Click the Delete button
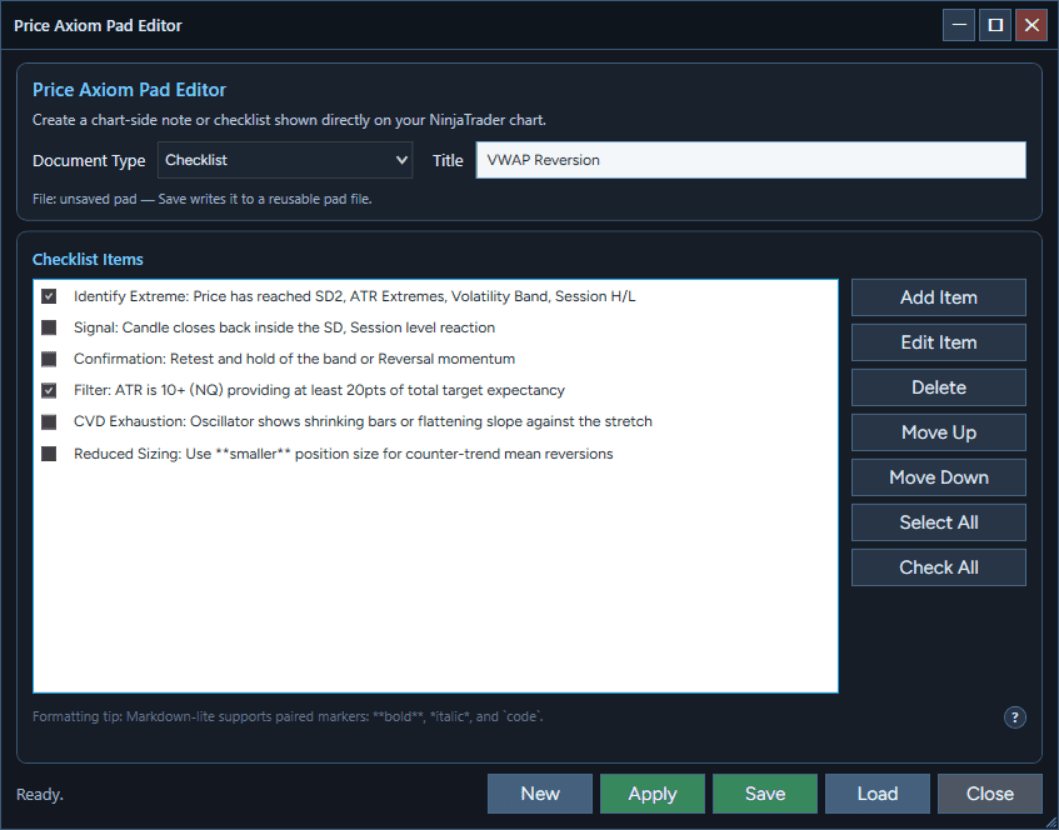 pos(938,388)
